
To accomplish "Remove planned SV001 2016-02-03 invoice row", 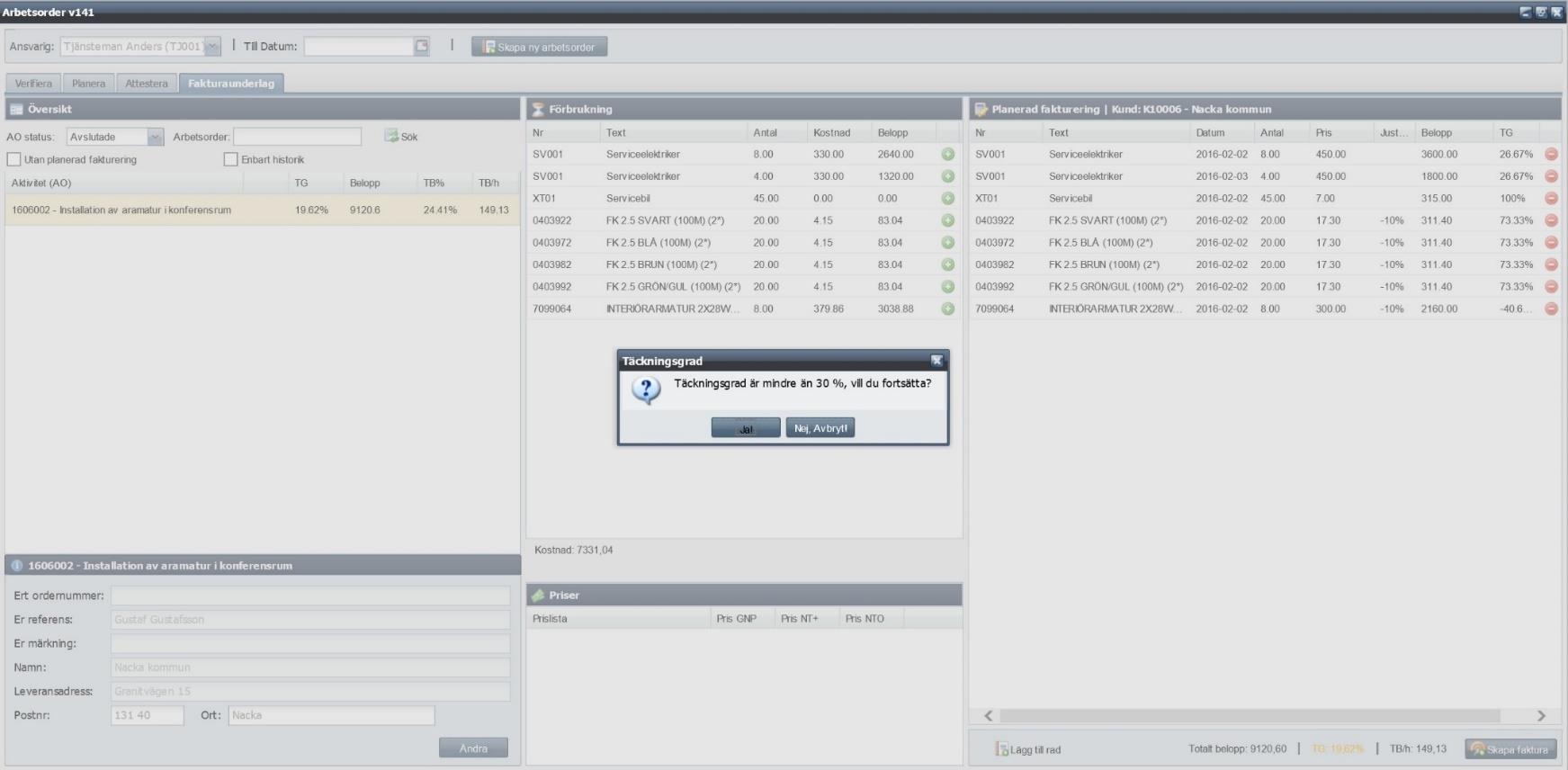I will tap(1551, 176).
